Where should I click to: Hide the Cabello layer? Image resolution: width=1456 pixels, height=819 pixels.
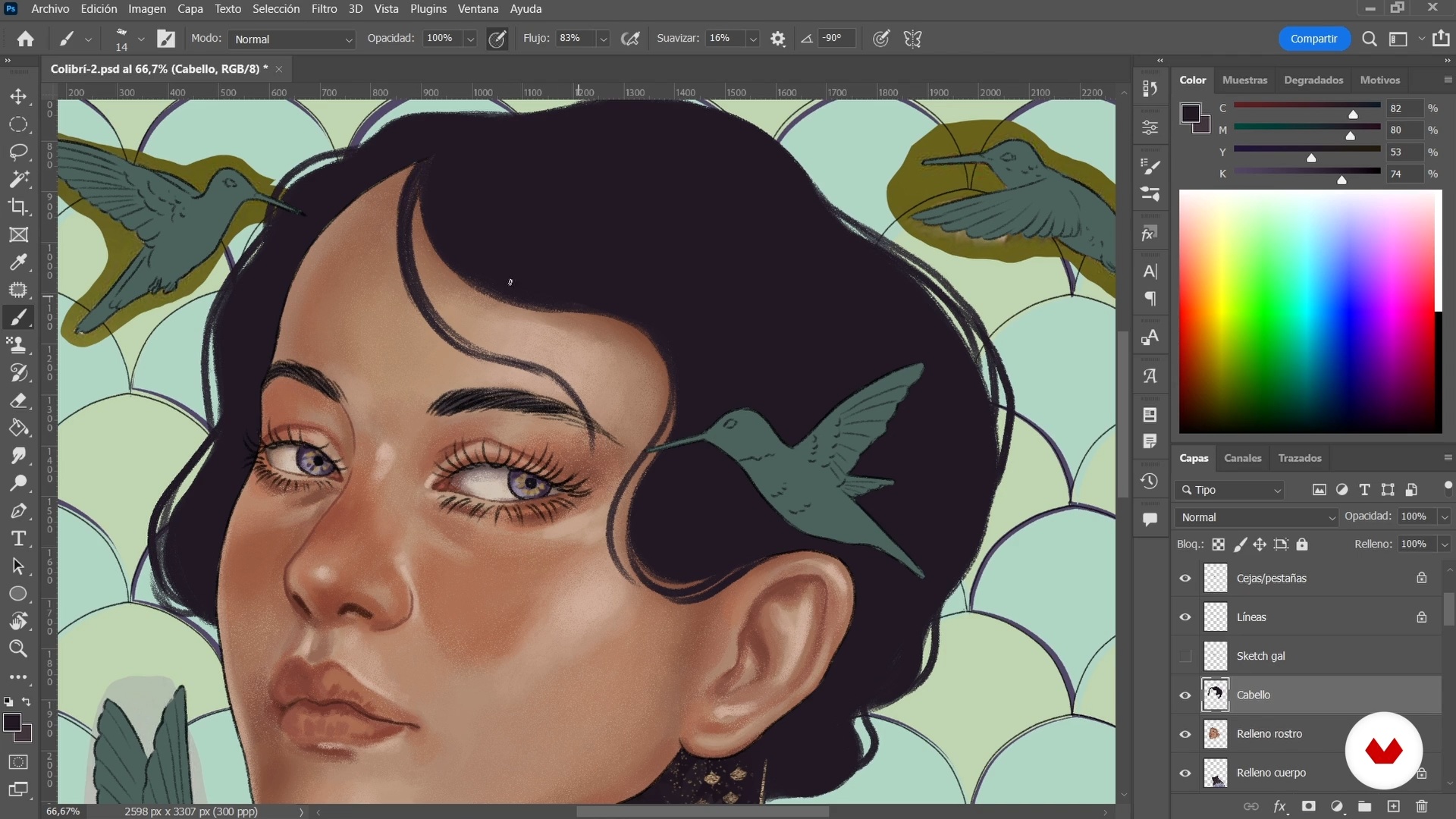coord(1185,695)
